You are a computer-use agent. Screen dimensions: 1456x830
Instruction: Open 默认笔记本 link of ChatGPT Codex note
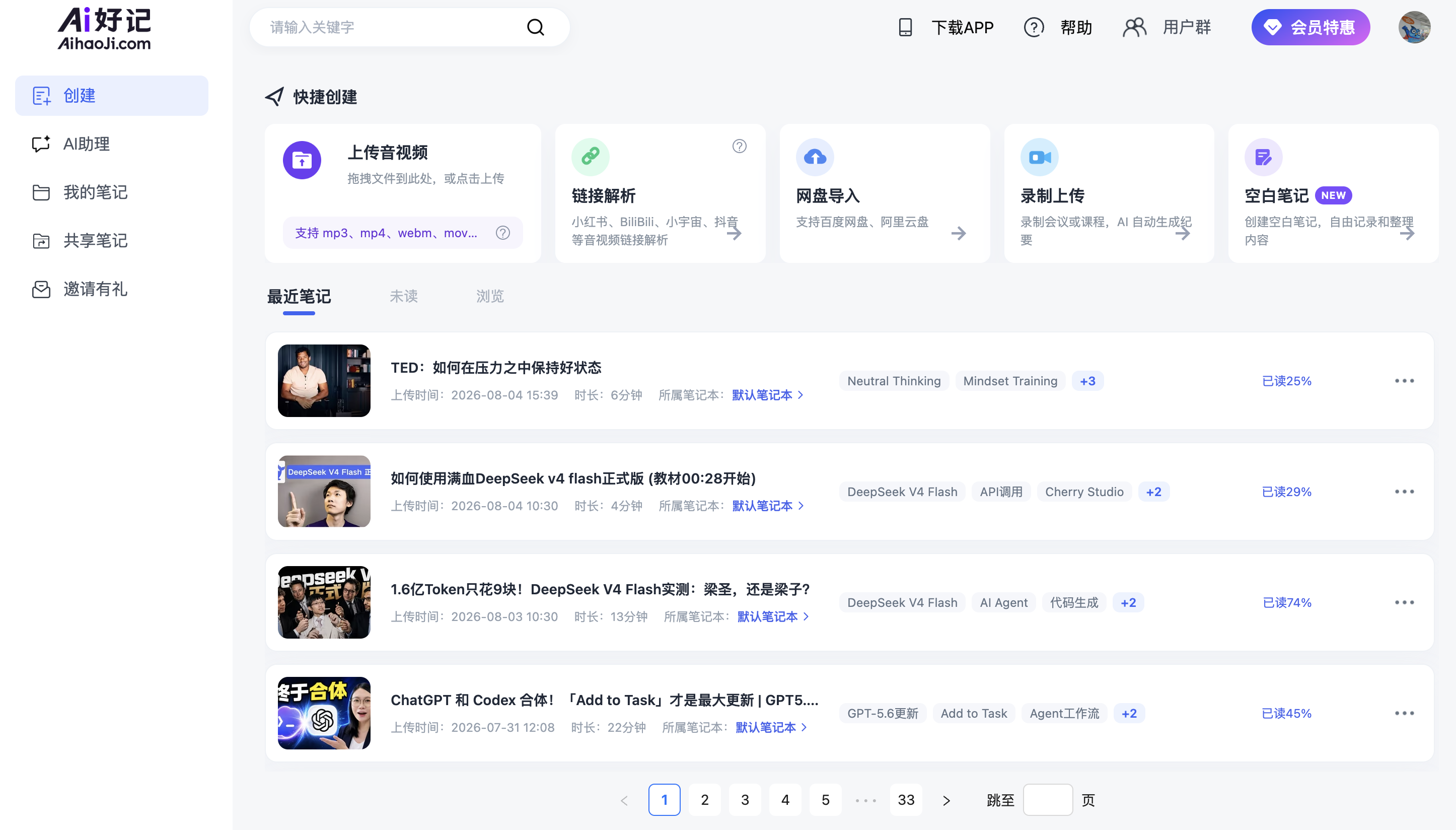click(x=771, y=727)
